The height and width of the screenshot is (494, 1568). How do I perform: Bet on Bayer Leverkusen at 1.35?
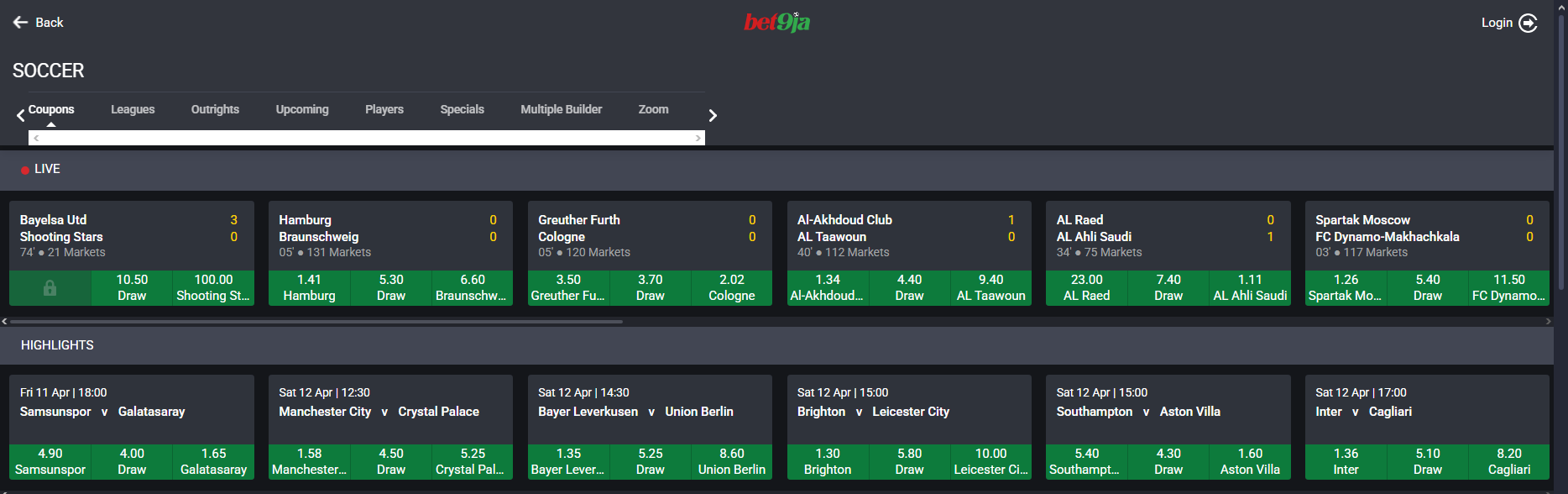(568, 462)
